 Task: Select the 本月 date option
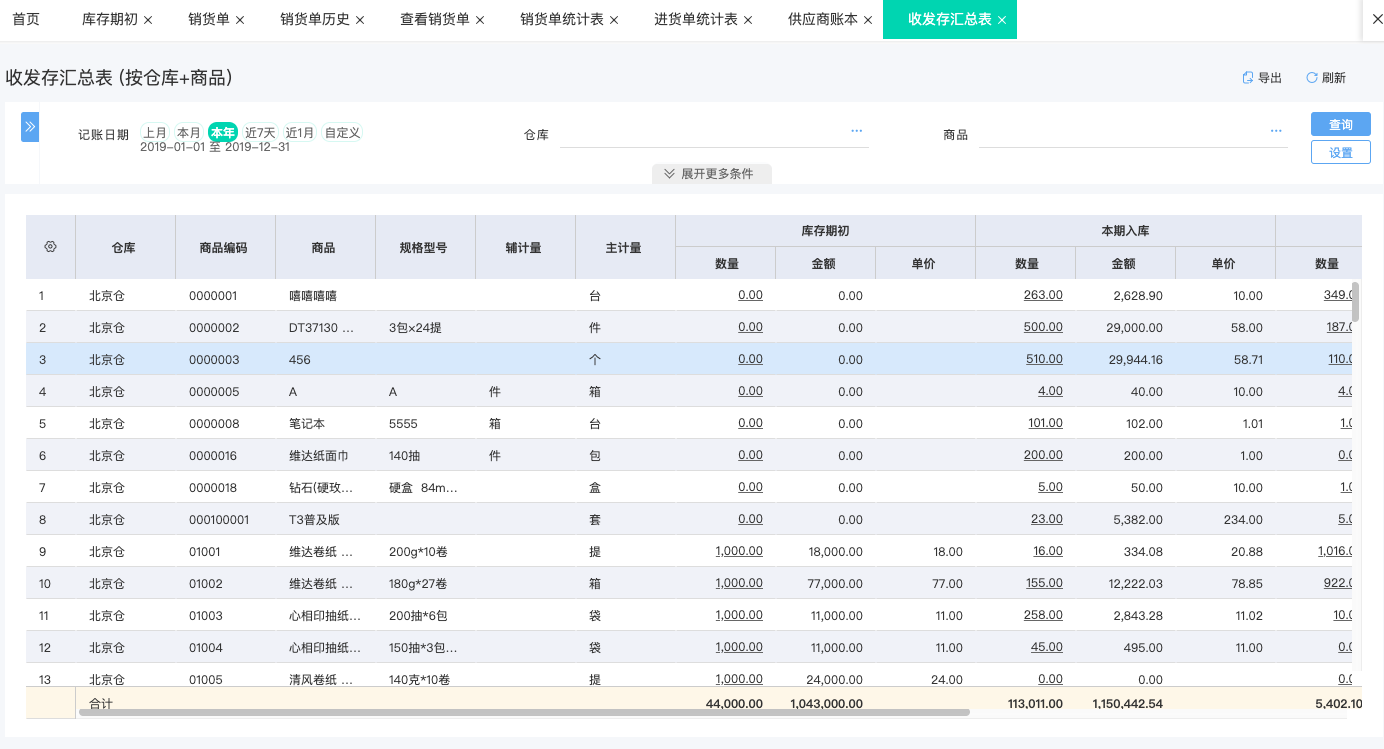(190, 131)
